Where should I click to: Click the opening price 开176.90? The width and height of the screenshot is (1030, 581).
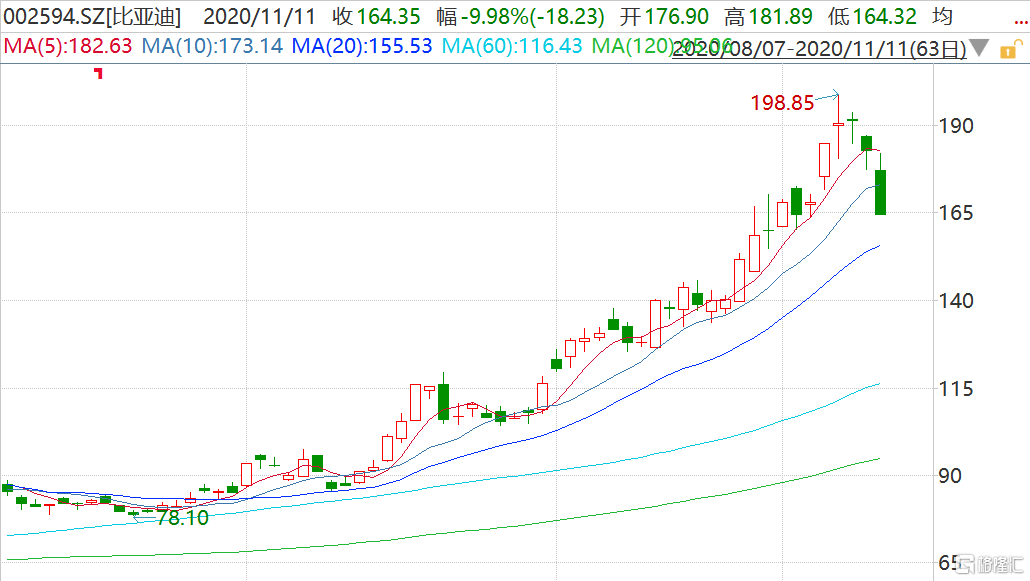[664, 16]
